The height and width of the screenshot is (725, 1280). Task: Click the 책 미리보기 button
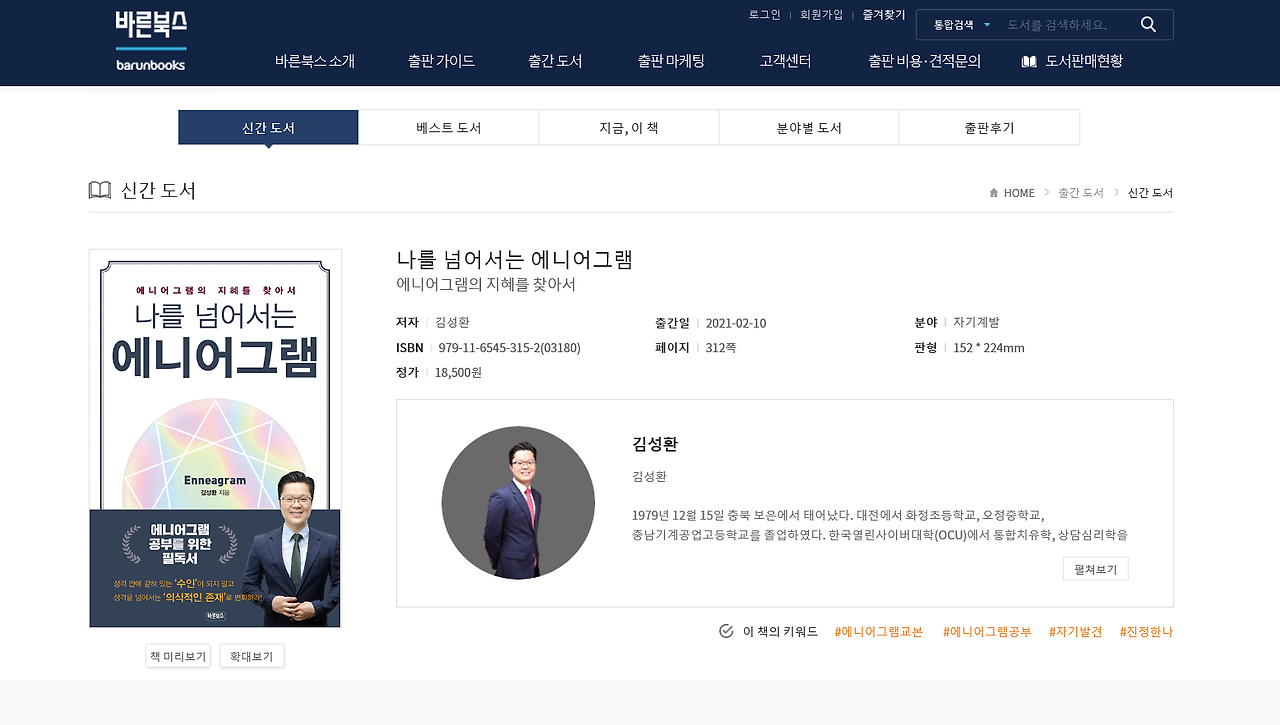click(x=178, y=656)
